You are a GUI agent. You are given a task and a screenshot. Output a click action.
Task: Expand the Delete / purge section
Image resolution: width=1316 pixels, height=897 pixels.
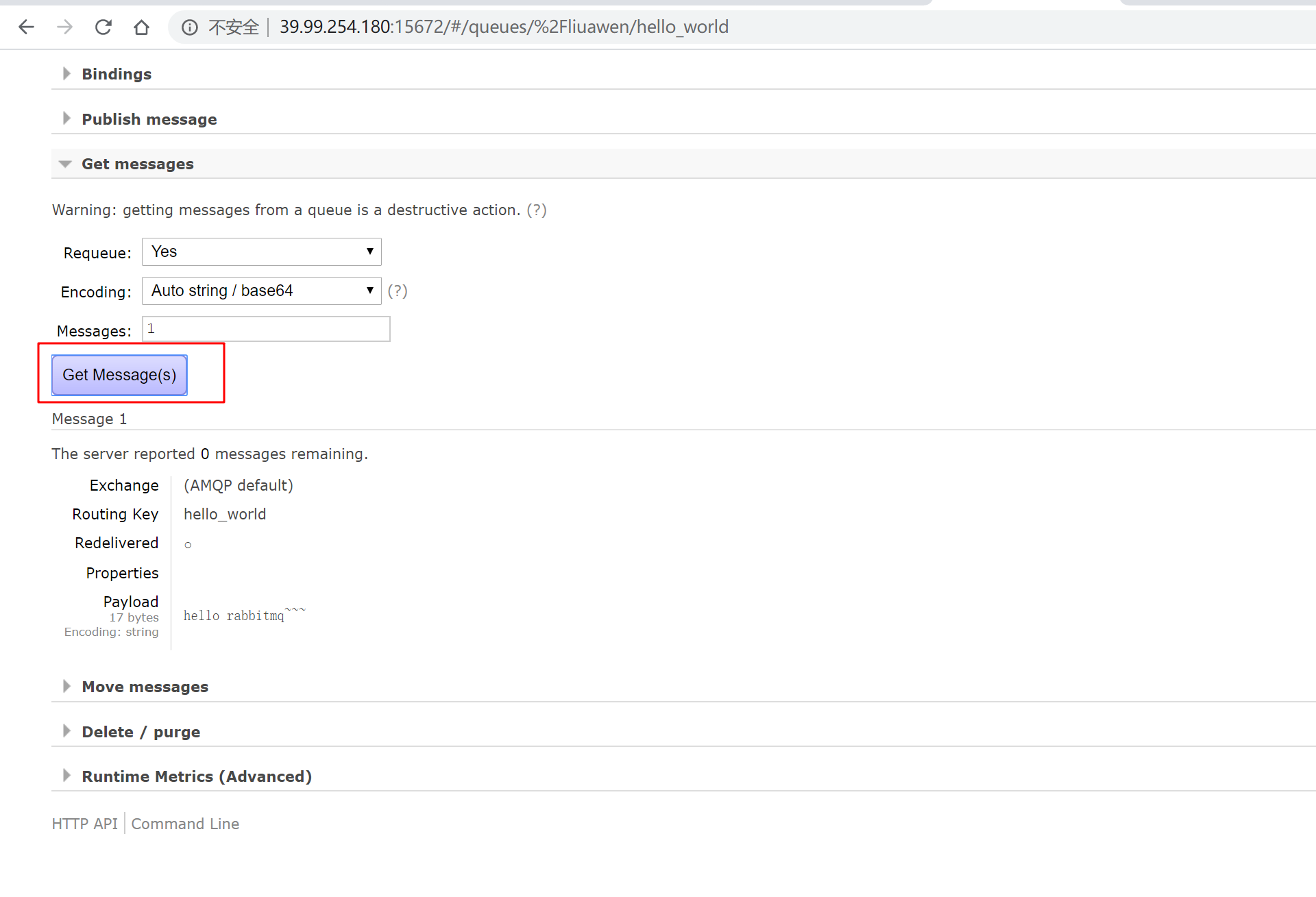point(141,732)
